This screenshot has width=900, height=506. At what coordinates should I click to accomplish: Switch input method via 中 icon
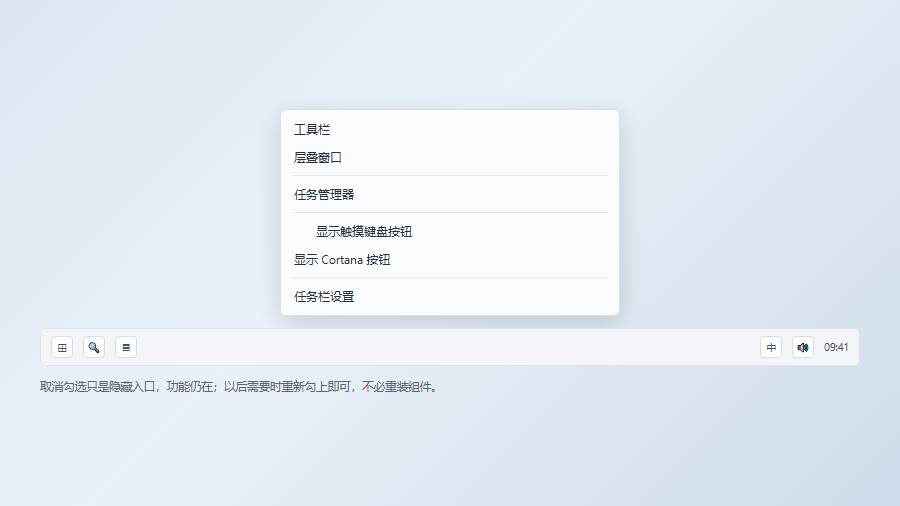point(771,347)
